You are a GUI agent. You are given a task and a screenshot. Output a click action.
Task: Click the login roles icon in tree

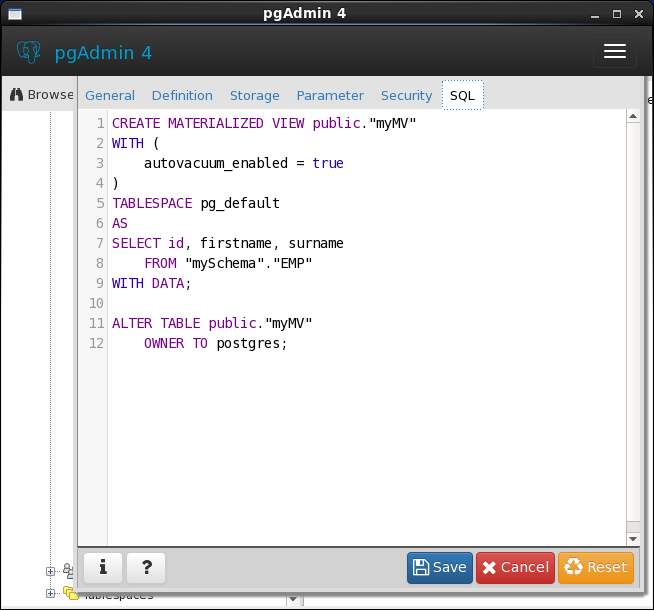(x=68, y=570)
